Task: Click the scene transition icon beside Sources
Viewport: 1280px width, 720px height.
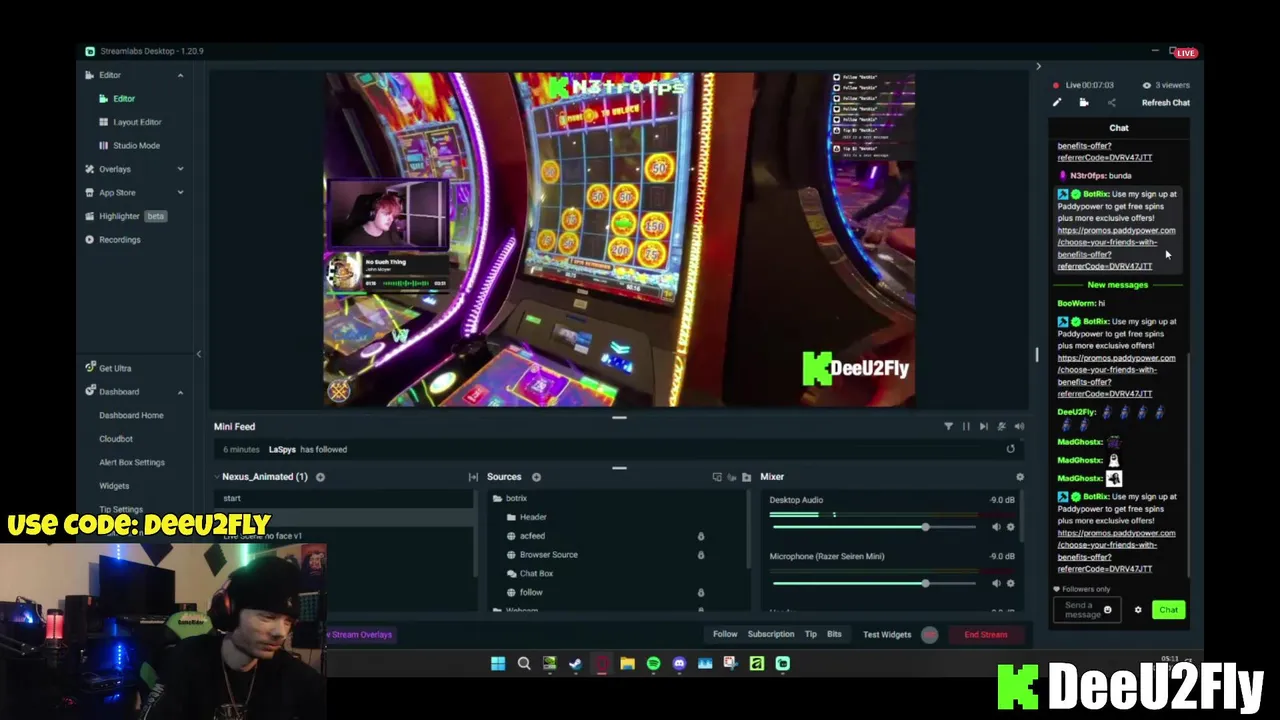Action: (473, 477)
